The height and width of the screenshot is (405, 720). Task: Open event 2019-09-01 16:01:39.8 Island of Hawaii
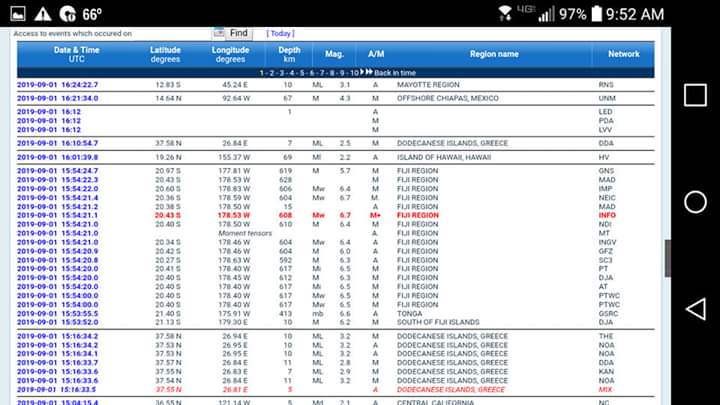tap(57, 157)
